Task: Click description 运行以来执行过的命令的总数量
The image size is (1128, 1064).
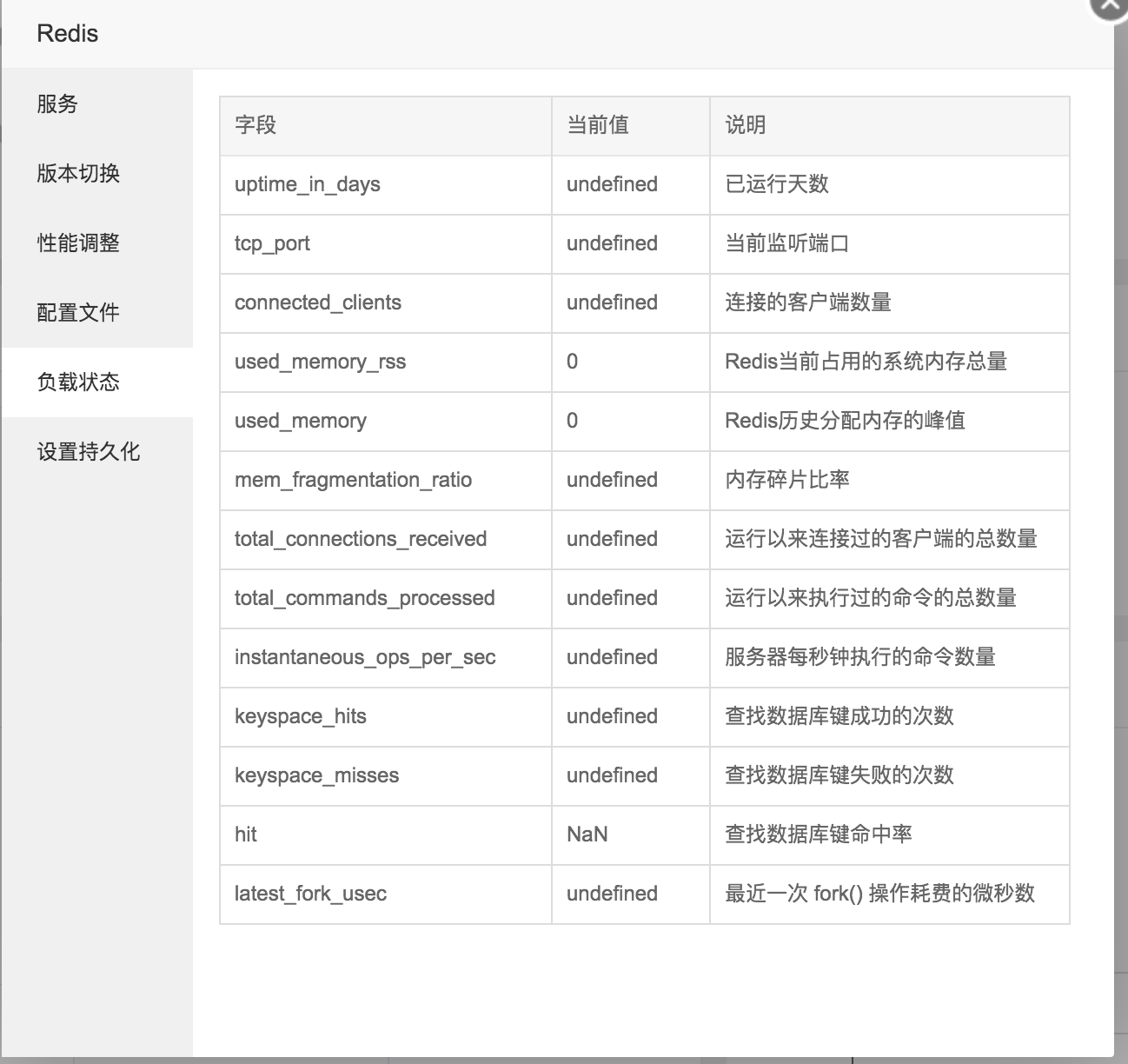Action: point(871,598)
